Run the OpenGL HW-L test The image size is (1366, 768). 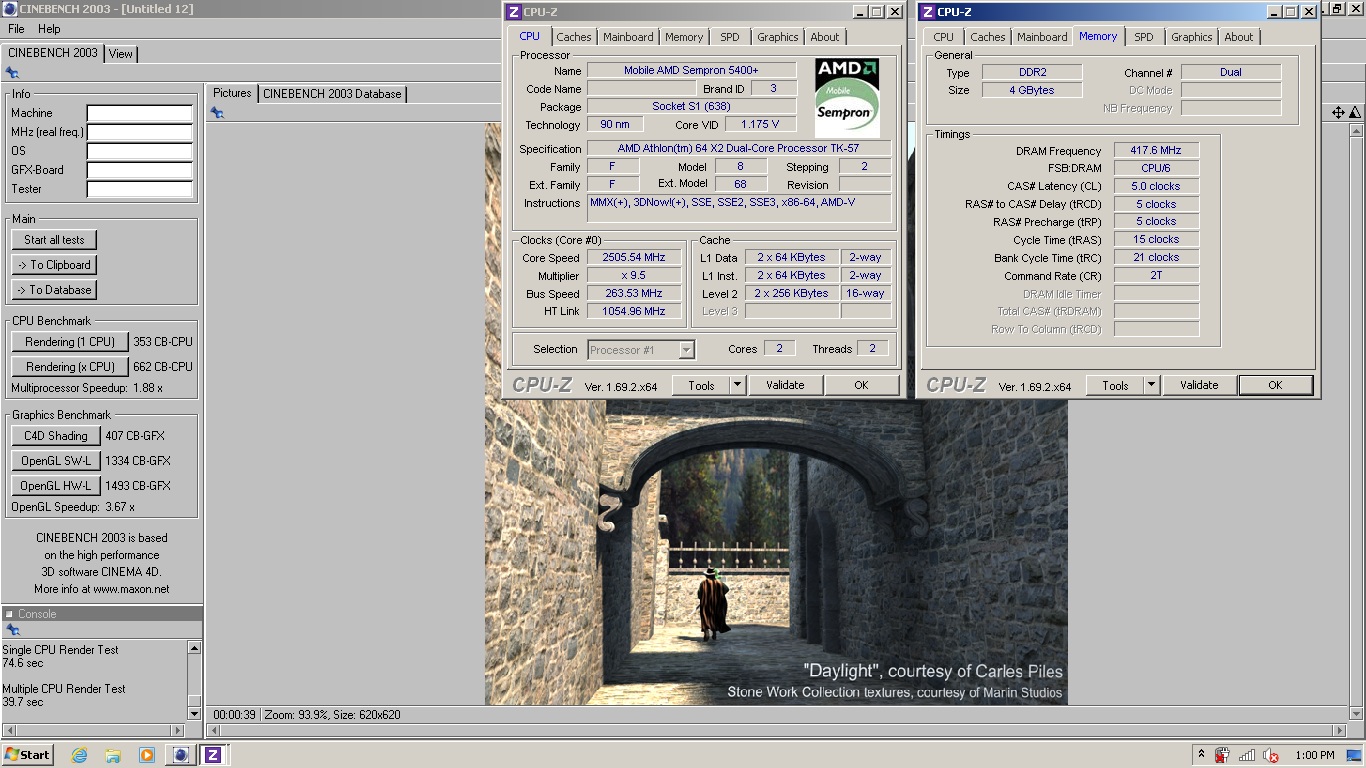(56, 486)
